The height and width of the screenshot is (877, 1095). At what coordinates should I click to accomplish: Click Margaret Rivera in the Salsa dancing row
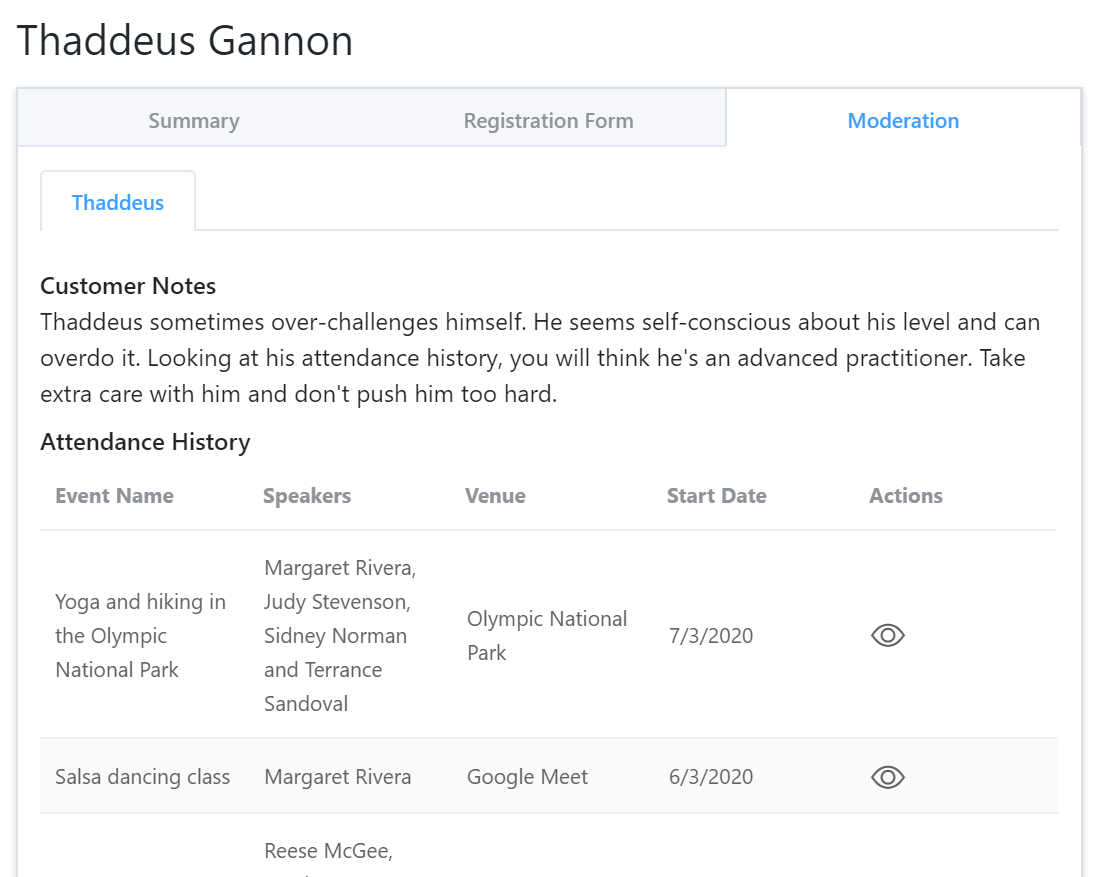pos(337,777)
